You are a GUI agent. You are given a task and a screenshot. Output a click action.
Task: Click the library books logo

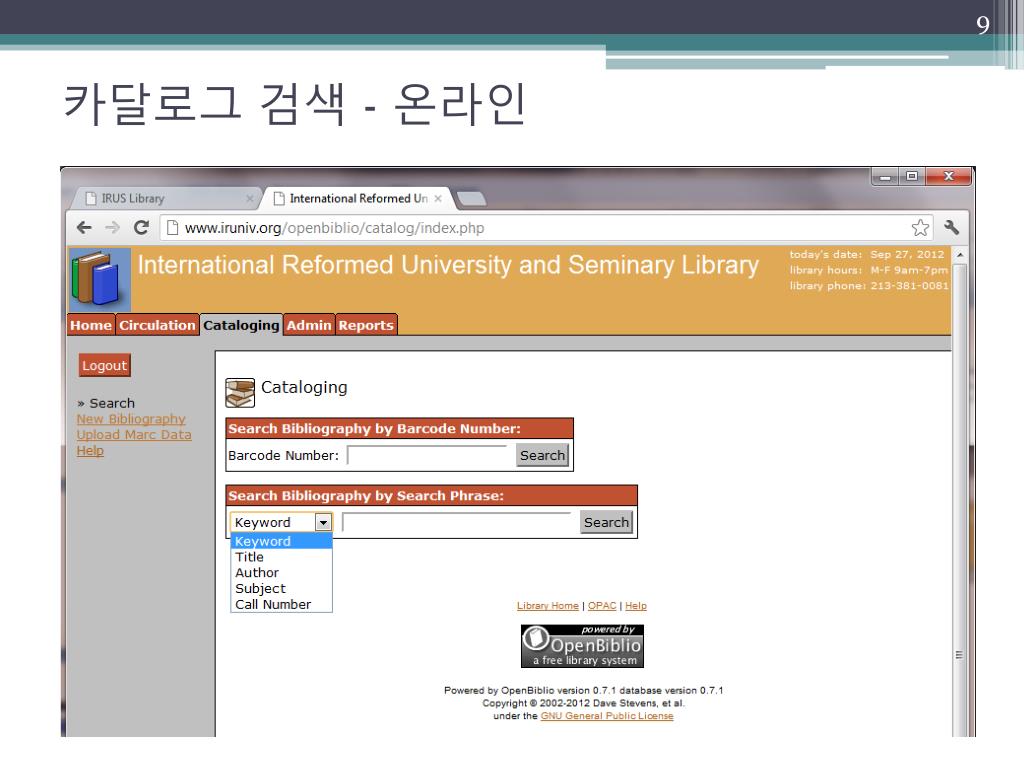pyautogui.click(x=100, y=279)
